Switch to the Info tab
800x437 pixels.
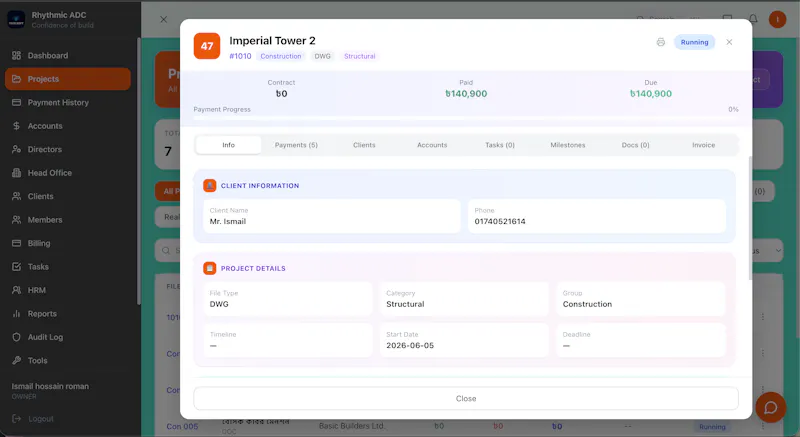click(229, 145)
